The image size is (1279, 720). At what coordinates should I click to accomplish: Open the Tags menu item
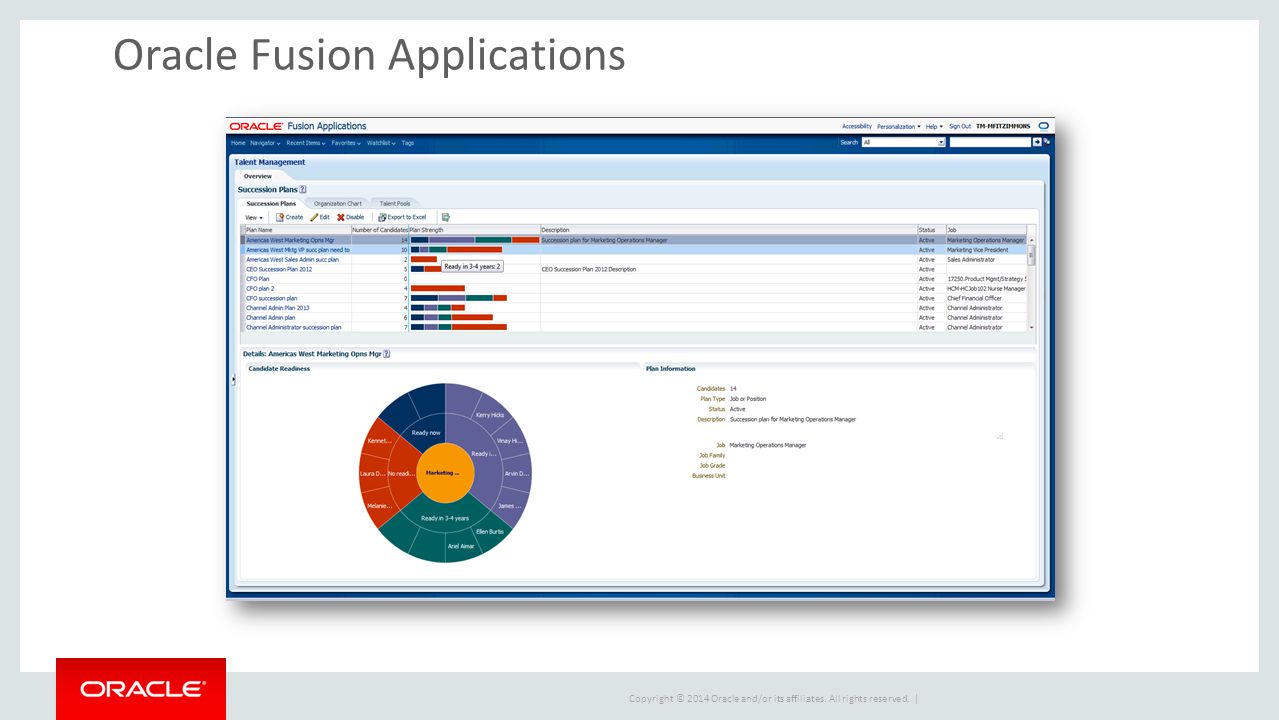point(408,143)
